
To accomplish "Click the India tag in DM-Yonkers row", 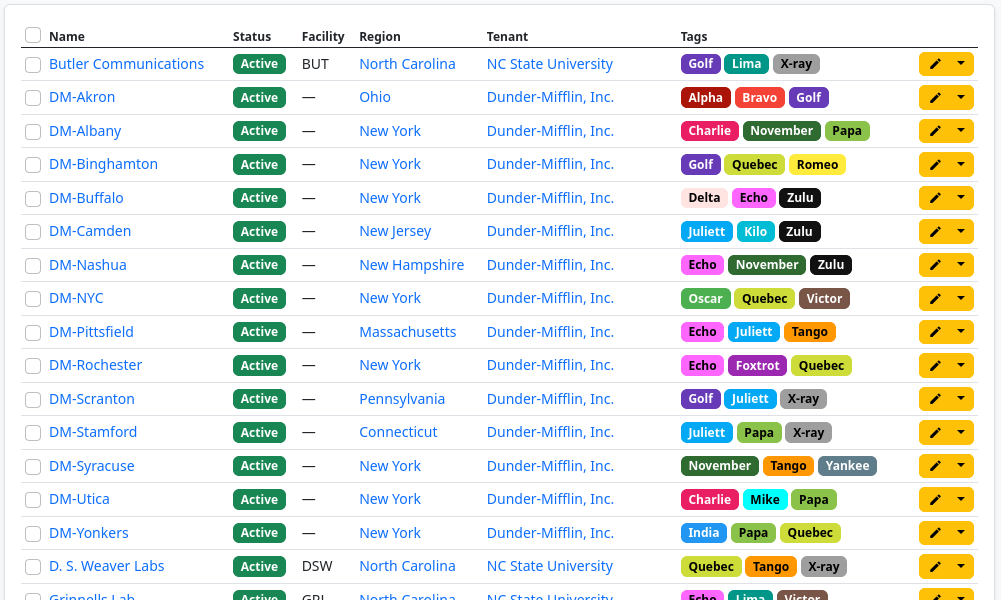I will point(704,533).
